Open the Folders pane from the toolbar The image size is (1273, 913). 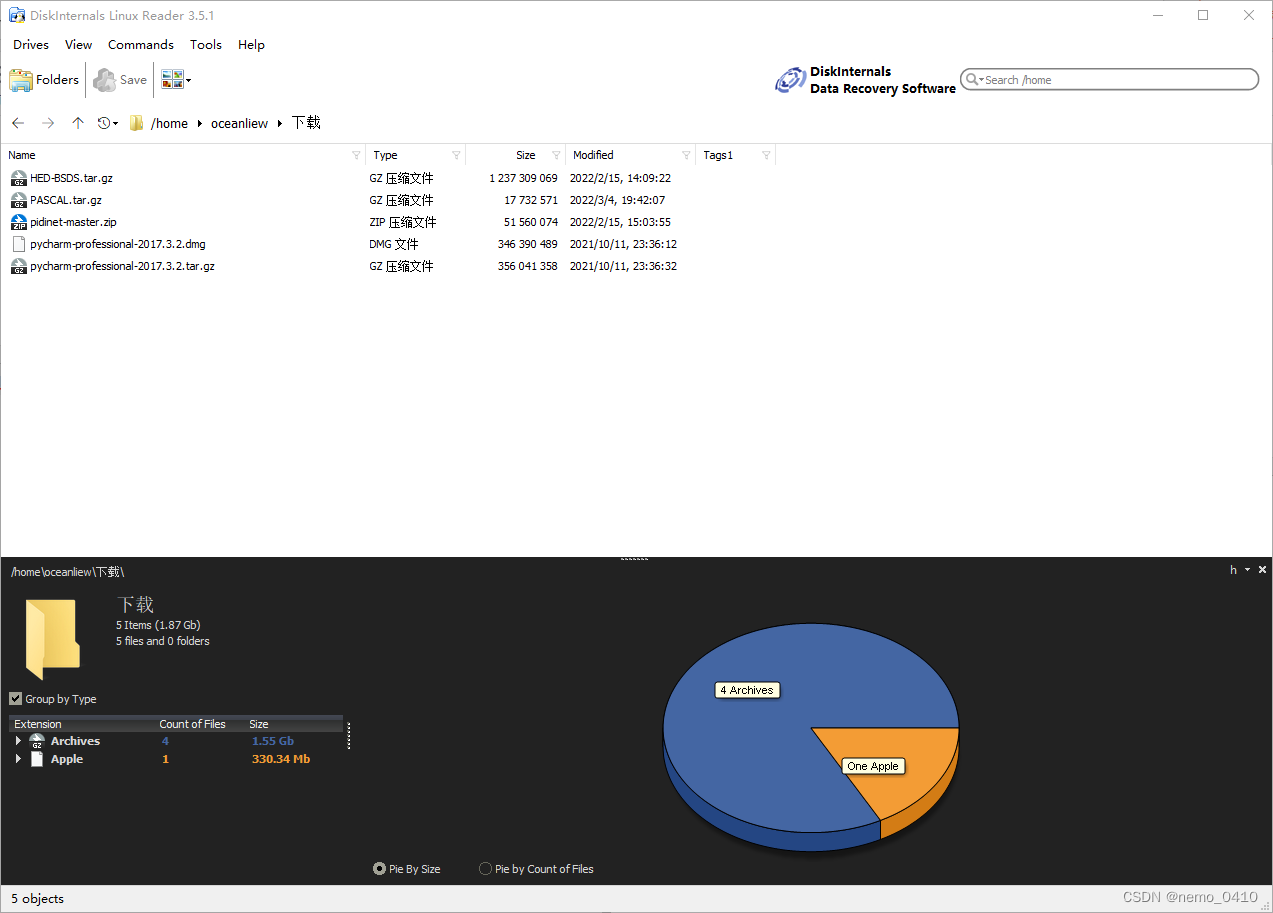44,80
